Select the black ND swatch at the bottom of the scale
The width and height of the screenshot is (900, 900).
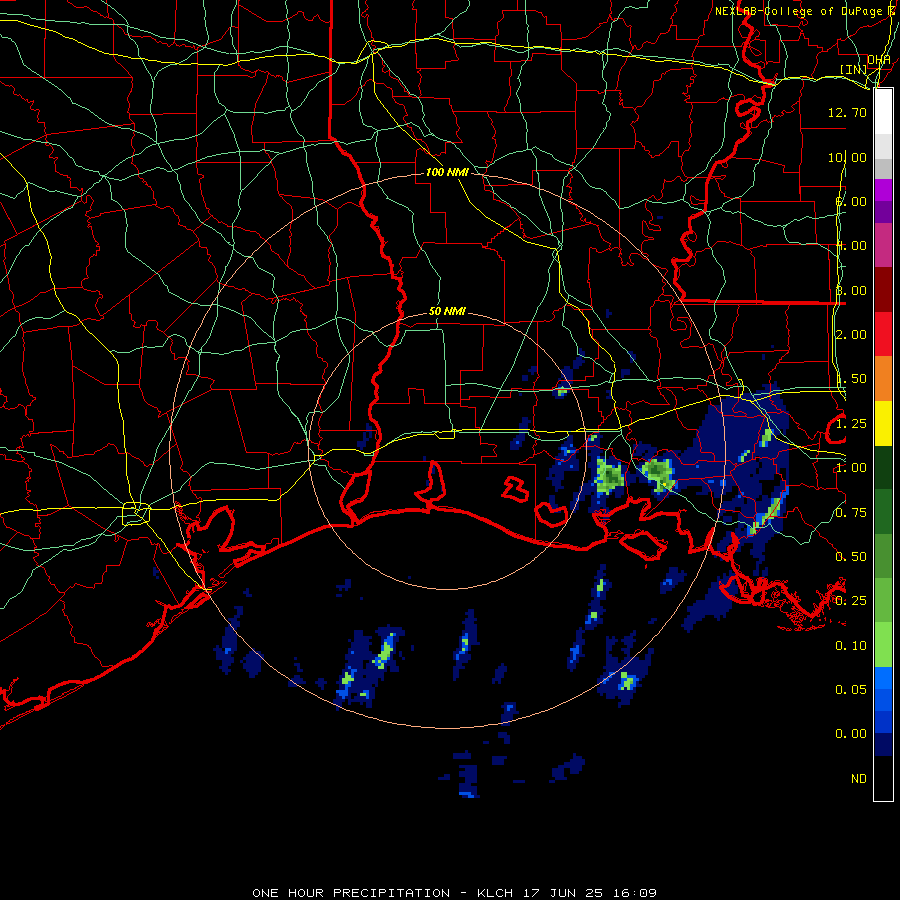[883, 778]
